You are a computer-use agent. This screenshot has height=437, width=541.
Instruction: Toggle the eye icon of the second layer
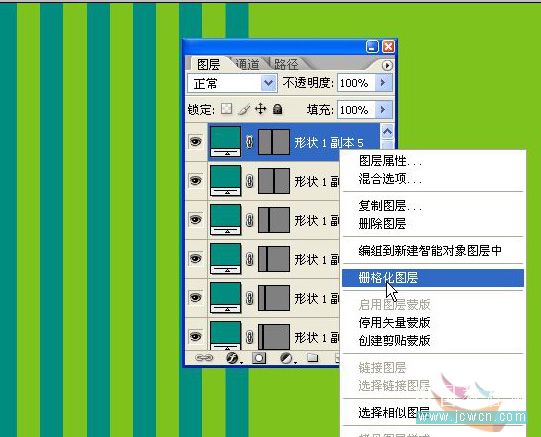point(196,181)
